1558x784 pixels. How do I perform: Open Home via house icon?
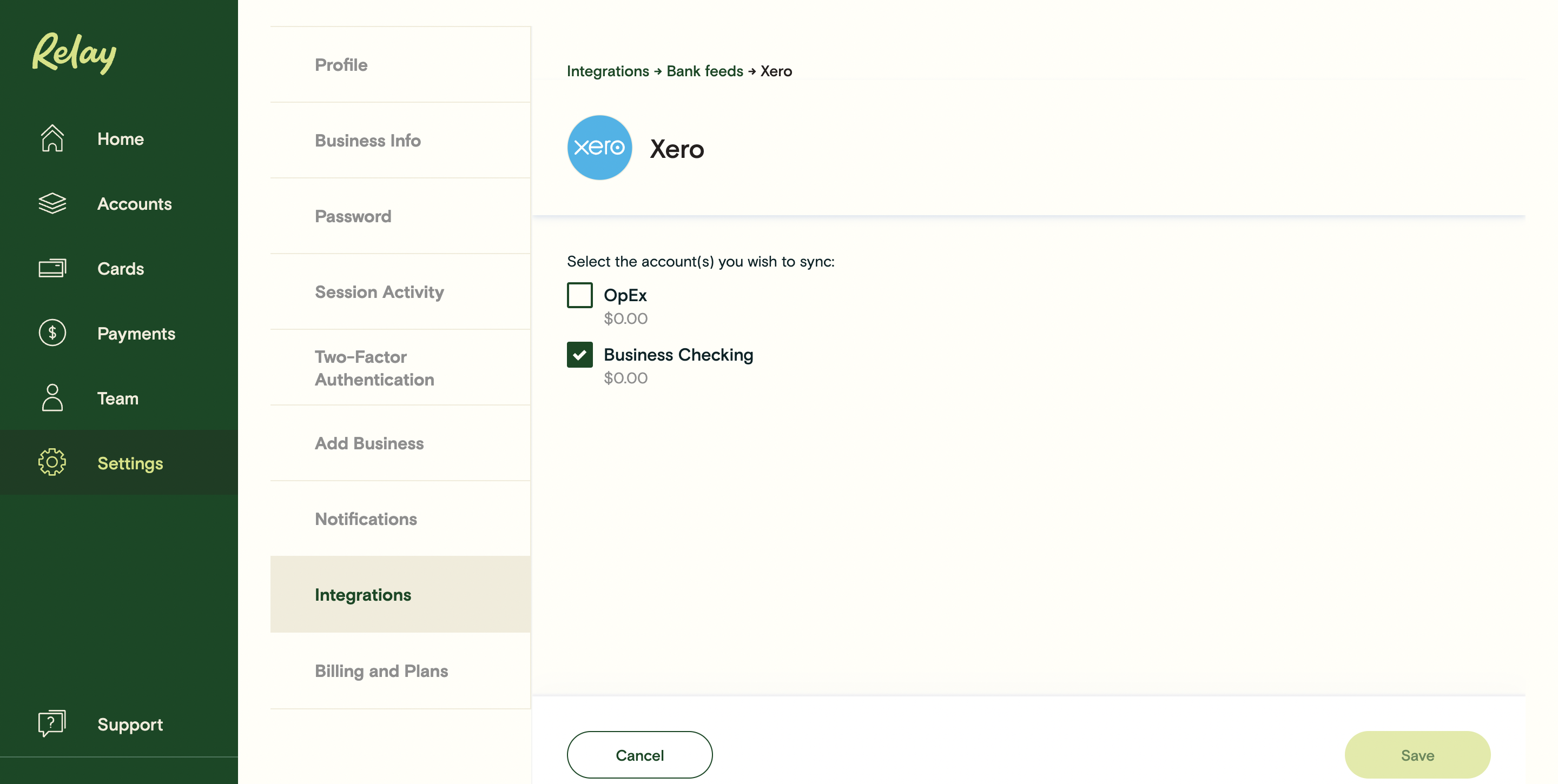tap(52, 138)
